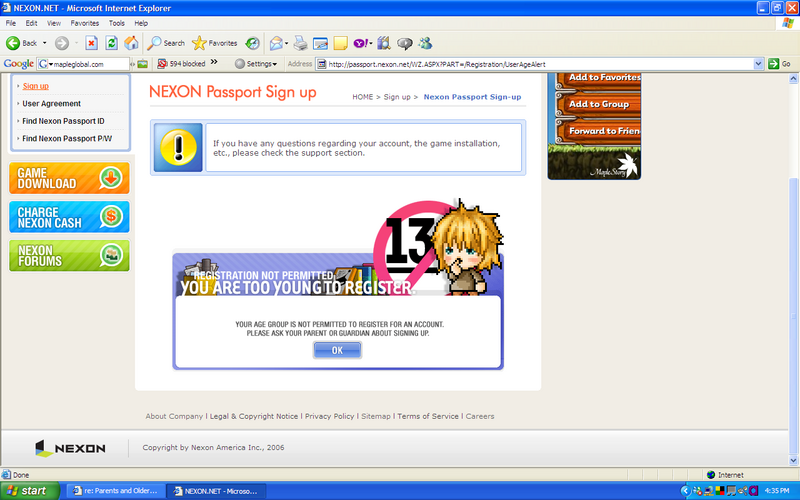800x500 pixels.
Task: Open the View menu
Action: (x=54, y=23)
